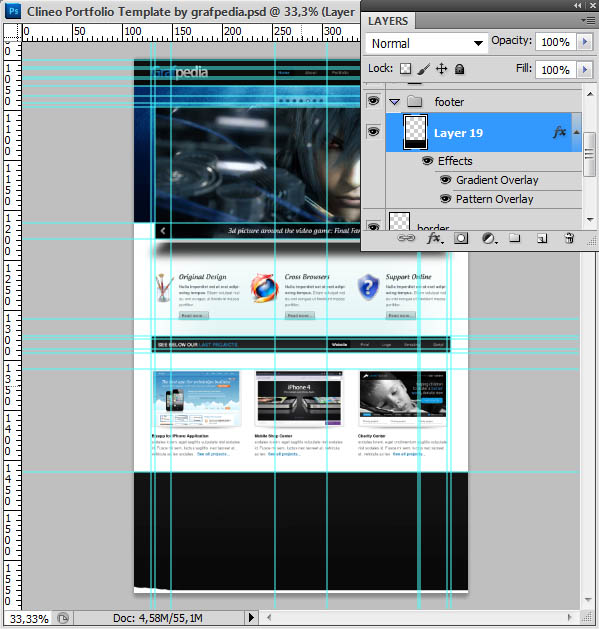The height and width of the screenshot is (629, 599).
Task: Enable lock position move icon
Action: click(441, 69)
